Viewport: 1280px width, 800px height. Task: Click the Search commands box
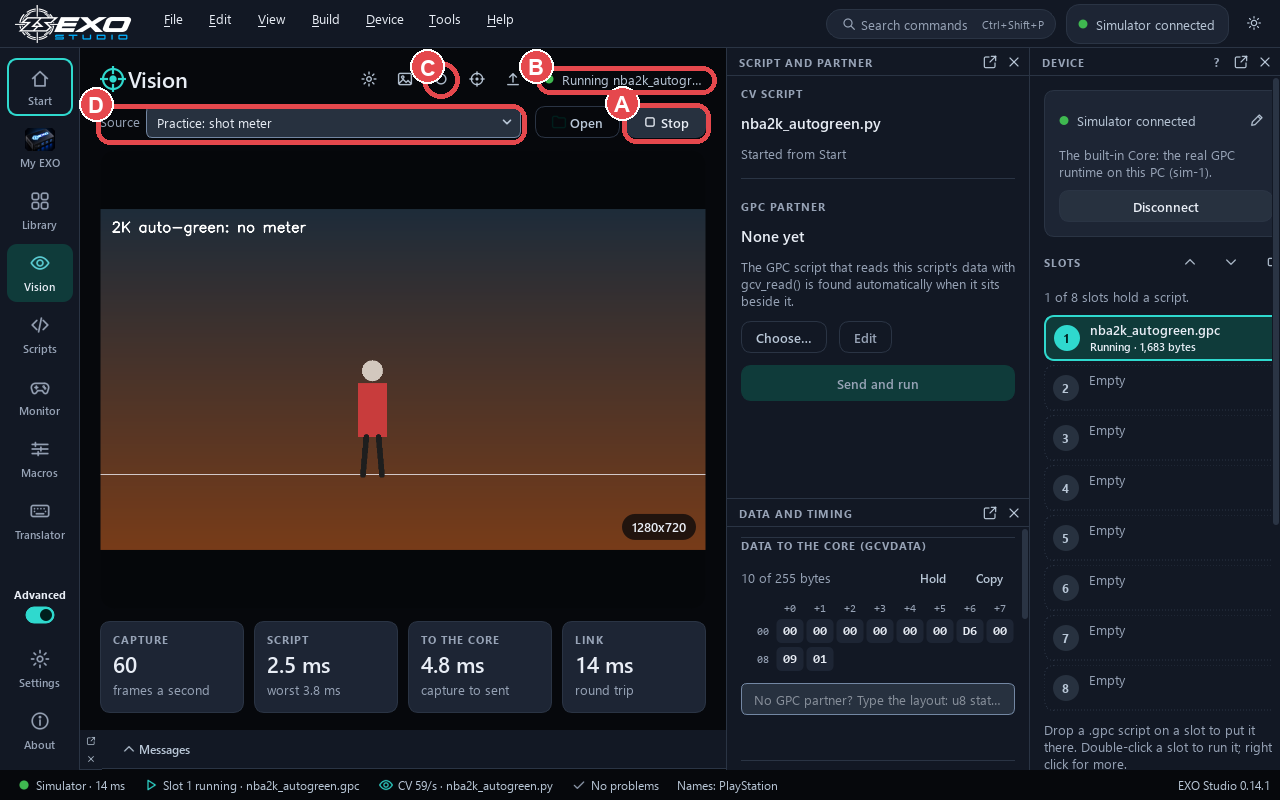coord(942,24)
